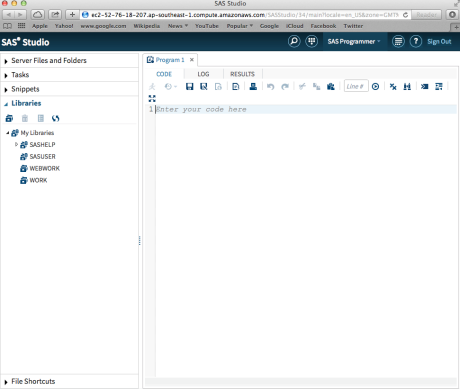Collapse the Libraries section
This screenshot has width=460, height=389.
[x=69, y=103]
